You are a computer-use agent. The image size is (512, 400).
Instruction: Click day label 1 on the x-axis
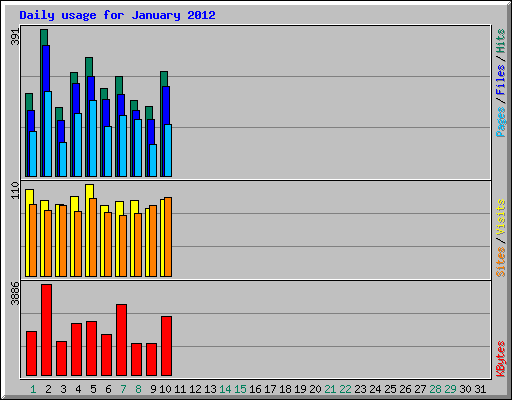[x=33, y=389]
